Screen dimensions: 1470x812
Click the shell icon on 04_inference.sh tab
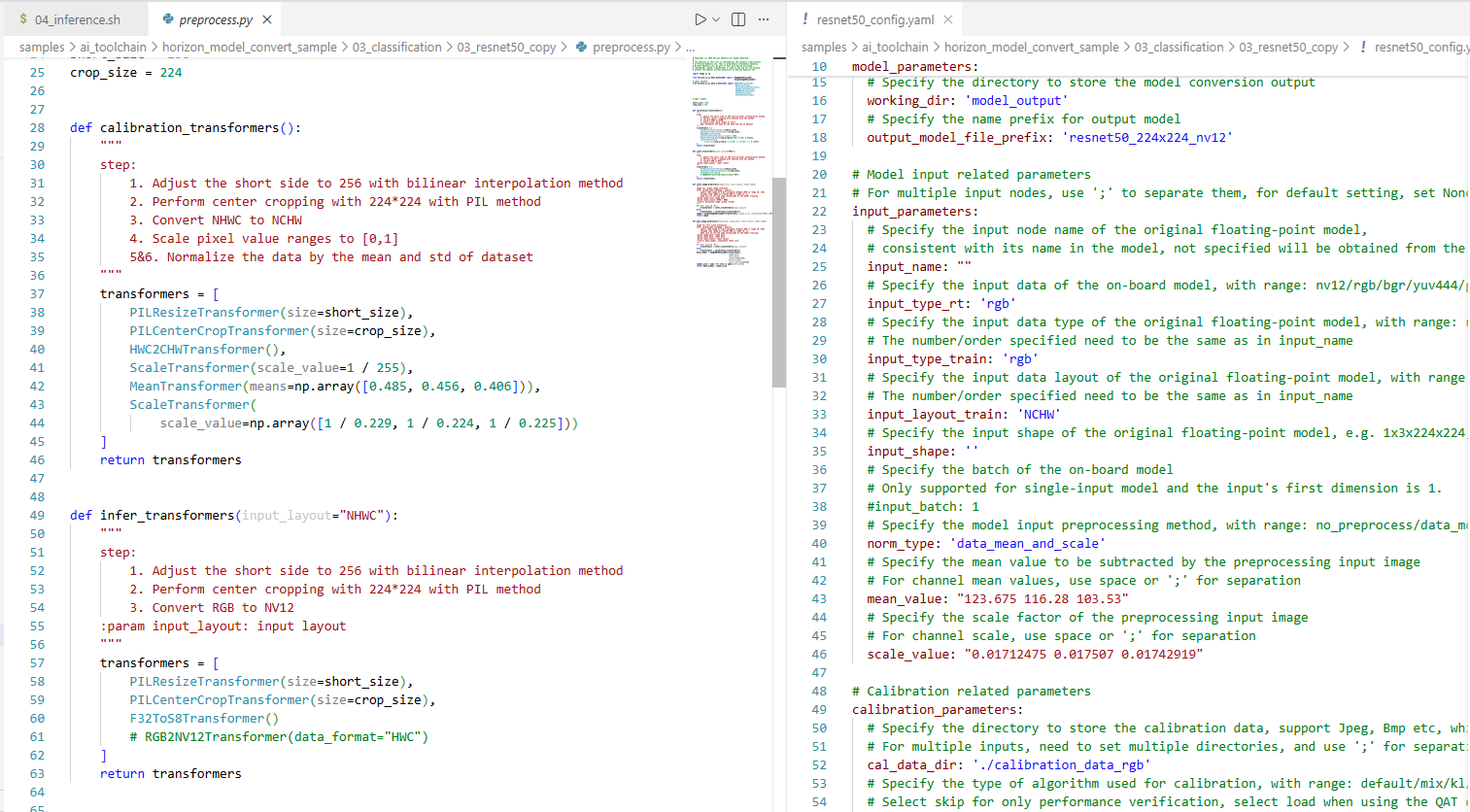23,19
